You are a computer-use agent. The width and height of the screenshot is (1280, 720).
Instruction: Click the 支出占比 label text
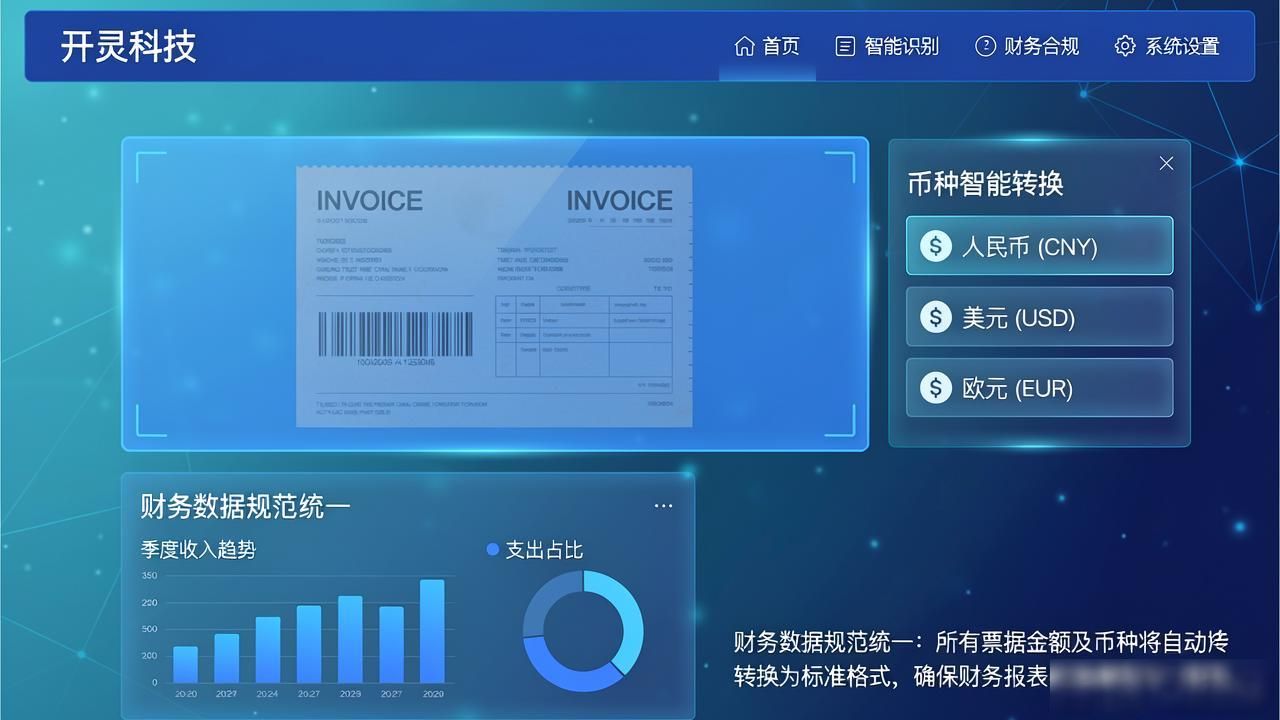[544, 549]
